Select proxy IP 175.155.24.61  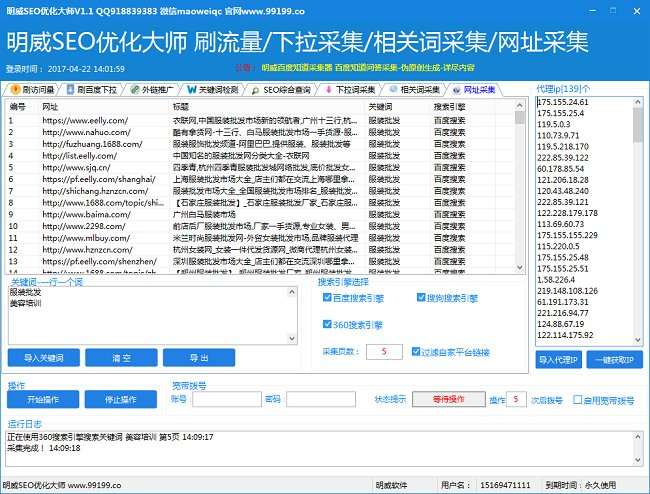click(x=563, y=102)
